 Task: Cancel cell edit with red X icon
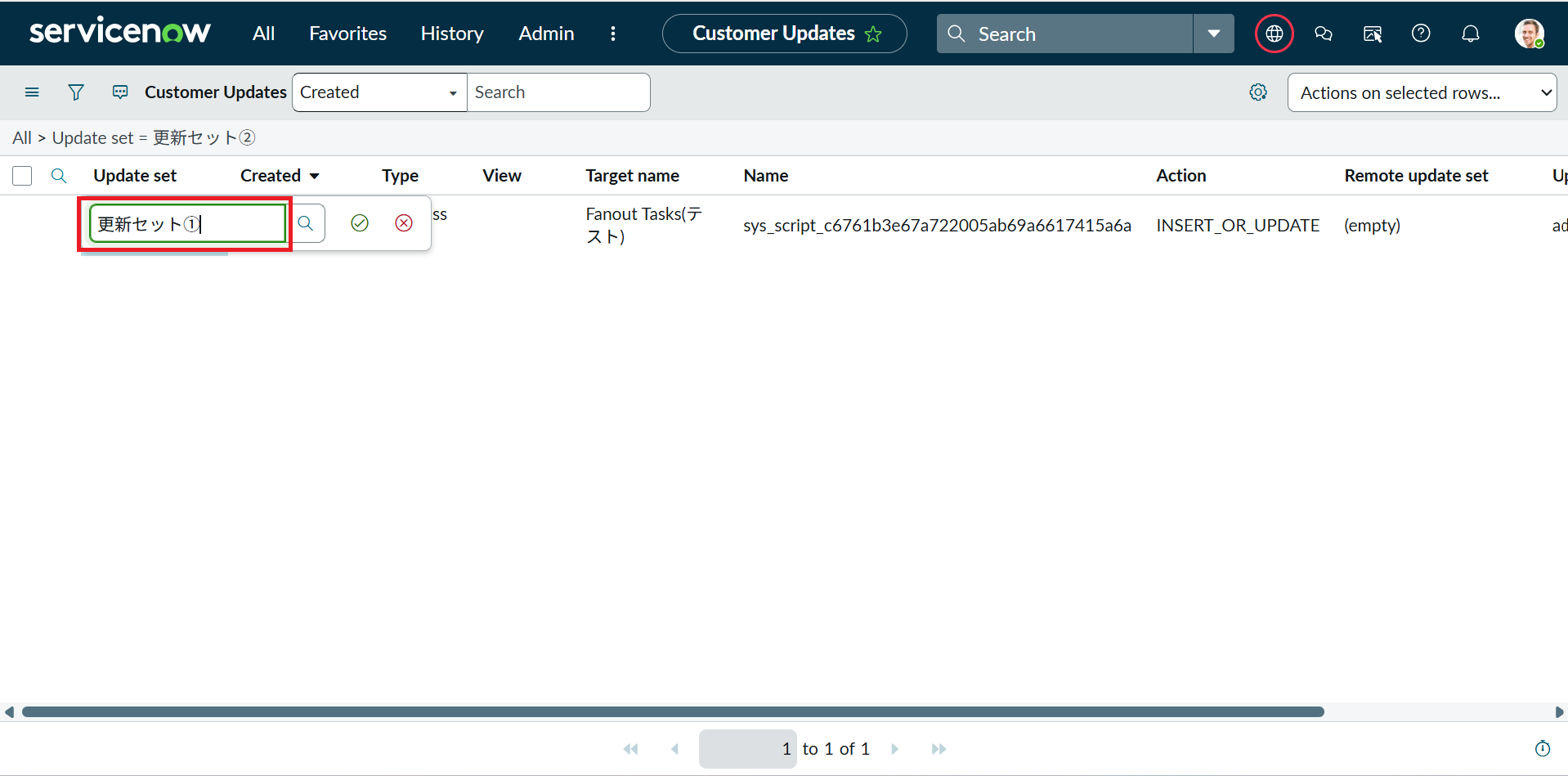[x=404, y=223]
